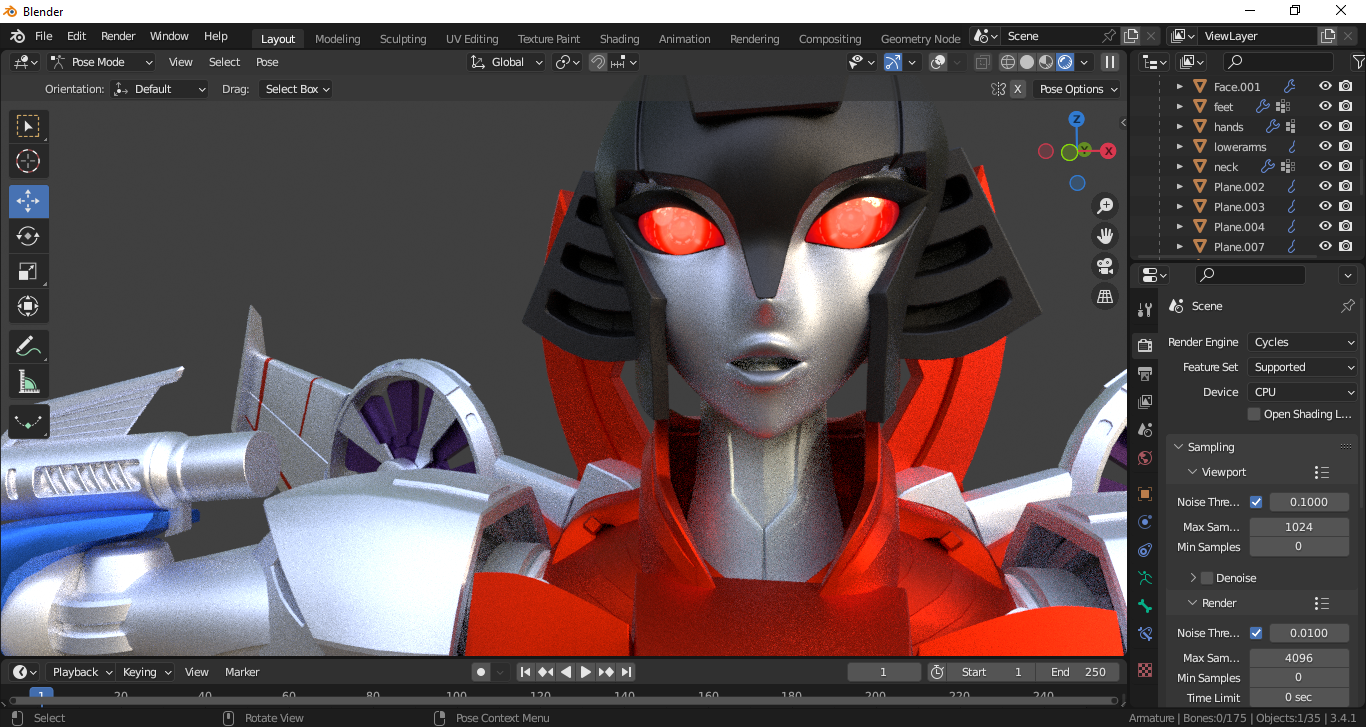
Task: Toggle the camera view icon
Action: 1105,266
